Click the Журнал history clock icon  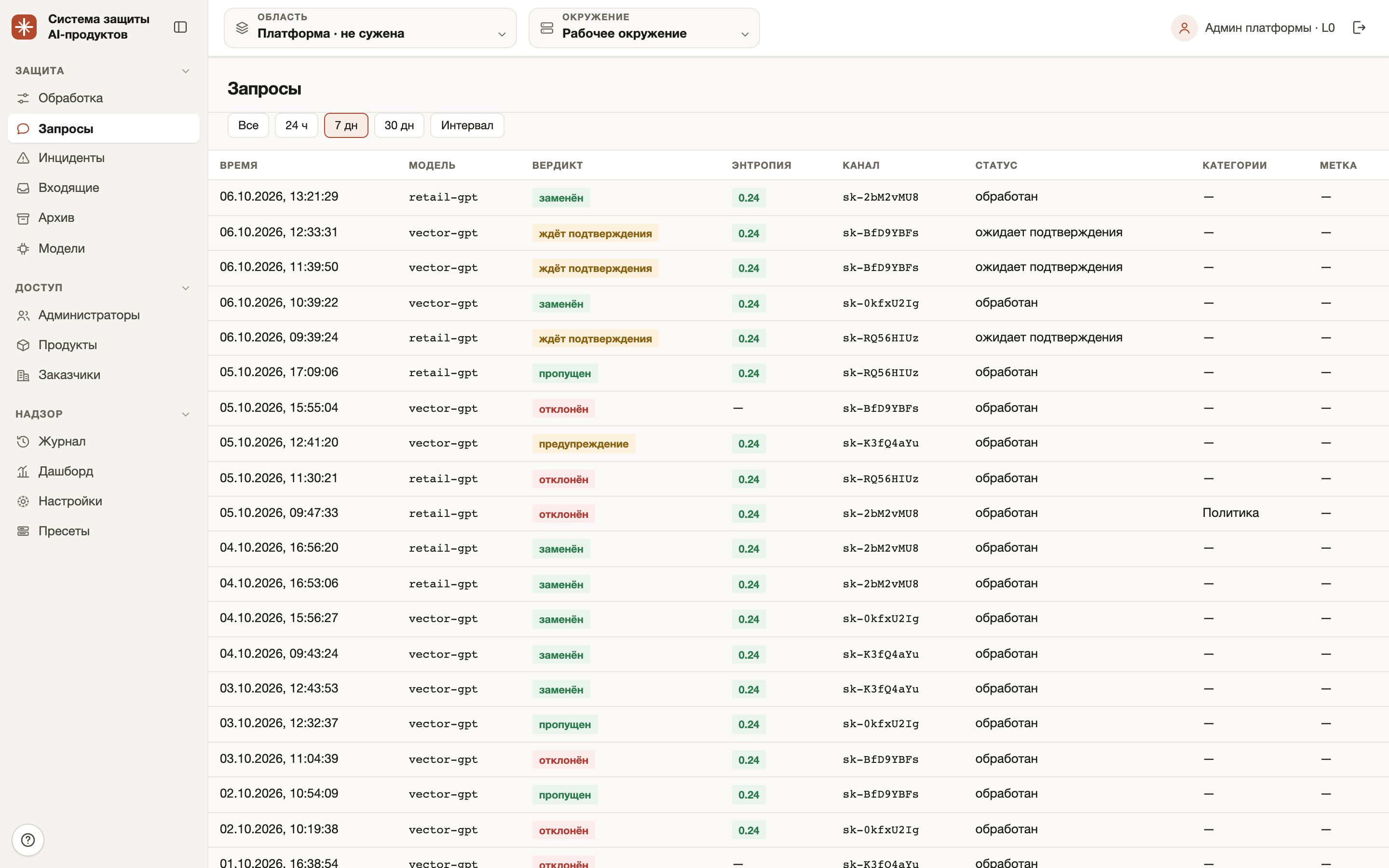23,441
